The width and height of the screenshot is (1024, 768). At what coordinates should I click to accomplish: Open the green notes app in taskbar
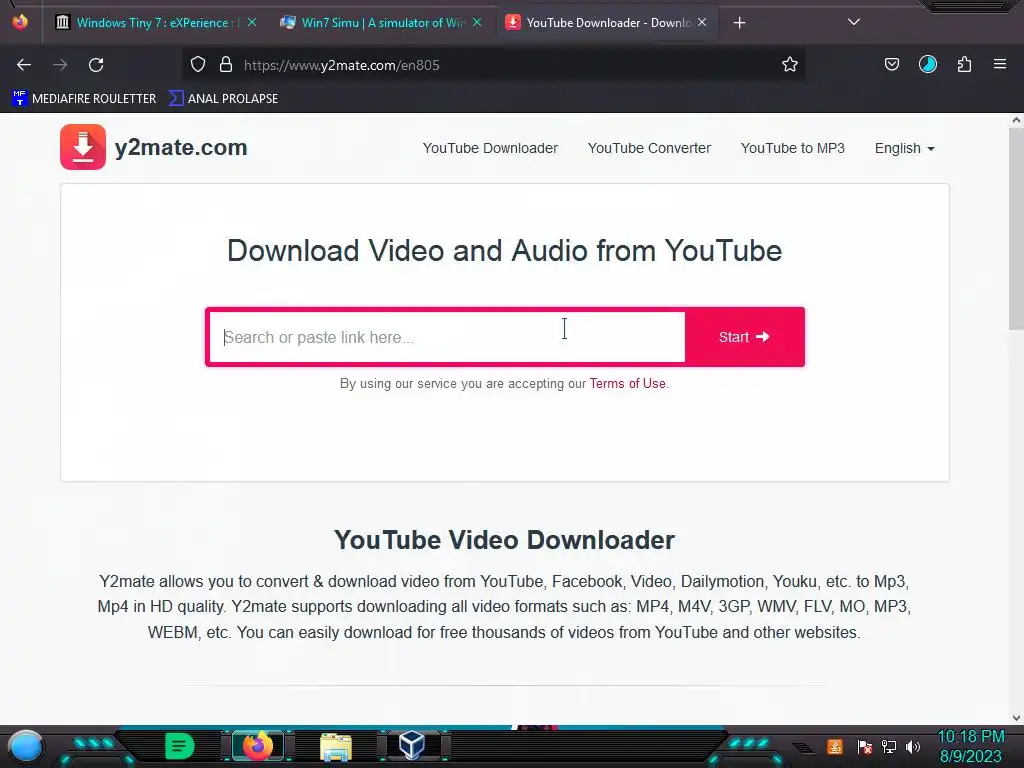click(x=180, y=746)
